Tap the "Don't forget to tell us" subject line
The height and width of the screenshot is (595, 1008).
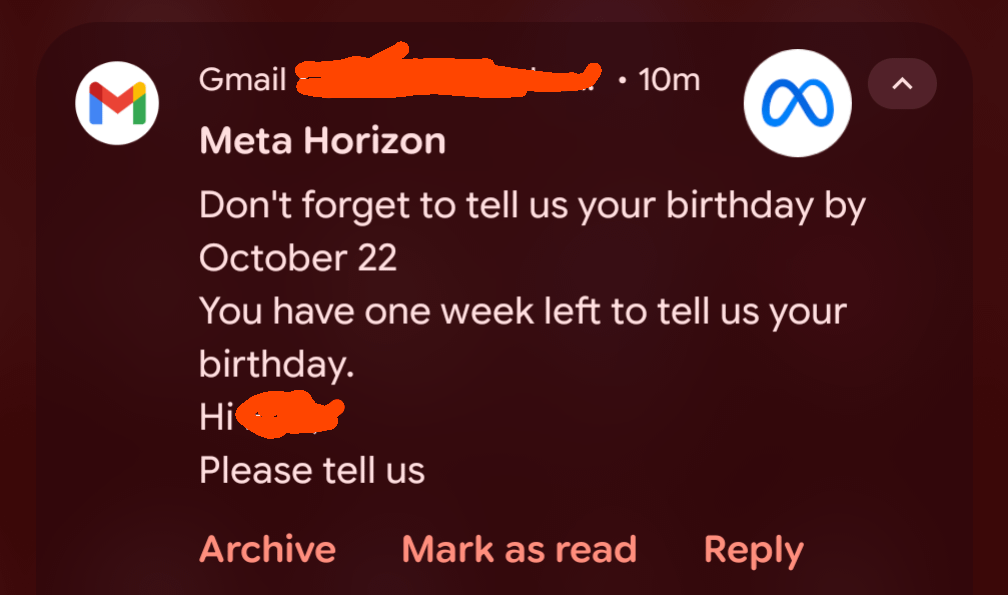coord(532,205)
